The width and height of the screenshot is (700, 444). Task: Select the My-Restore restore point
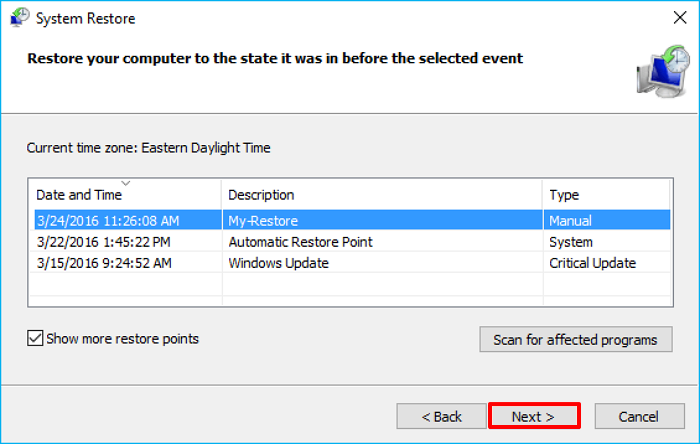(x=263, y=220)
